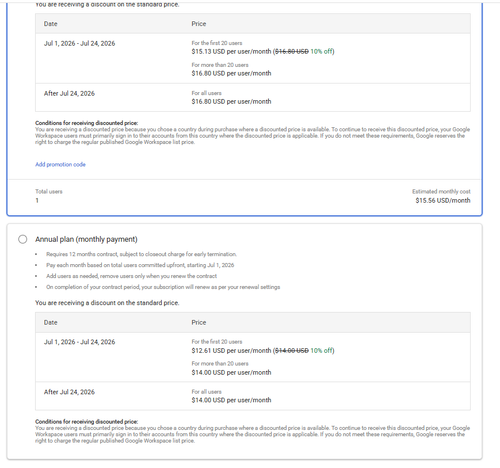Click the Requires 12 months contract bullet

coord(141,254)
